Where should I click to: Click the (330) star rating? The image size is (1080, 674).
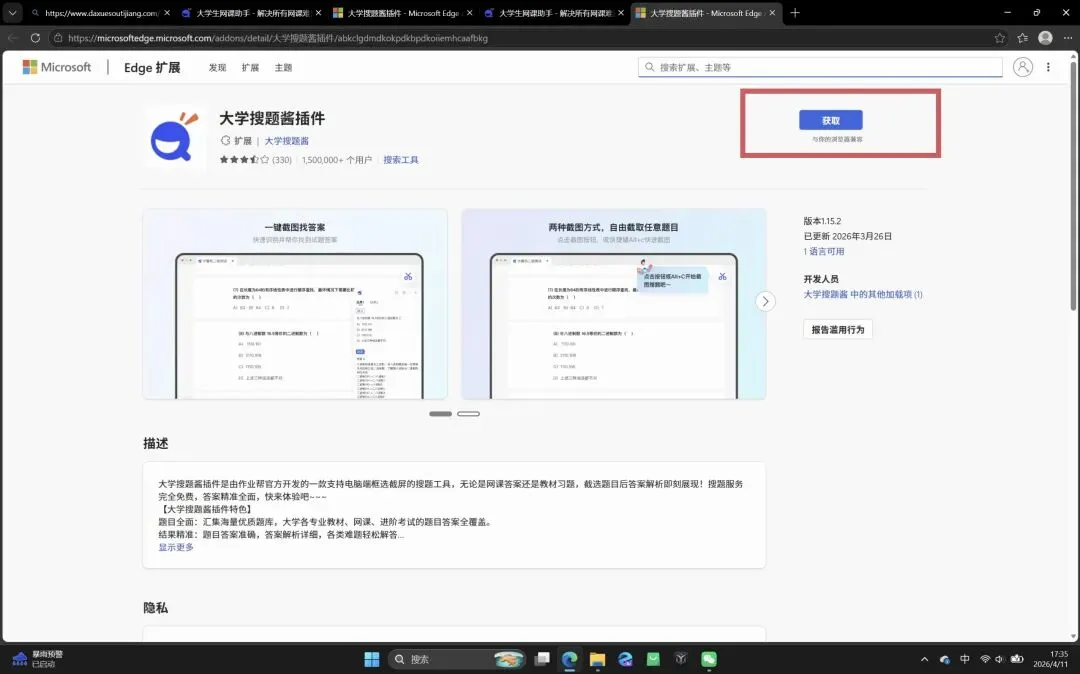255,160
